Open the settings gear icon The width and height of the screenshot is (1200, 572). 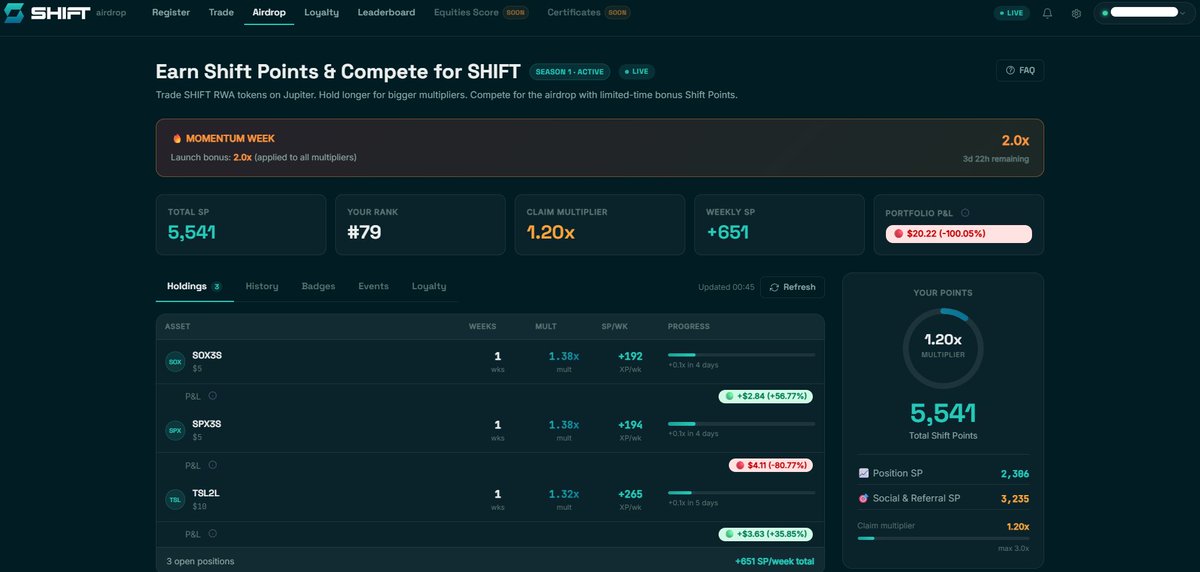point(1076,13)
